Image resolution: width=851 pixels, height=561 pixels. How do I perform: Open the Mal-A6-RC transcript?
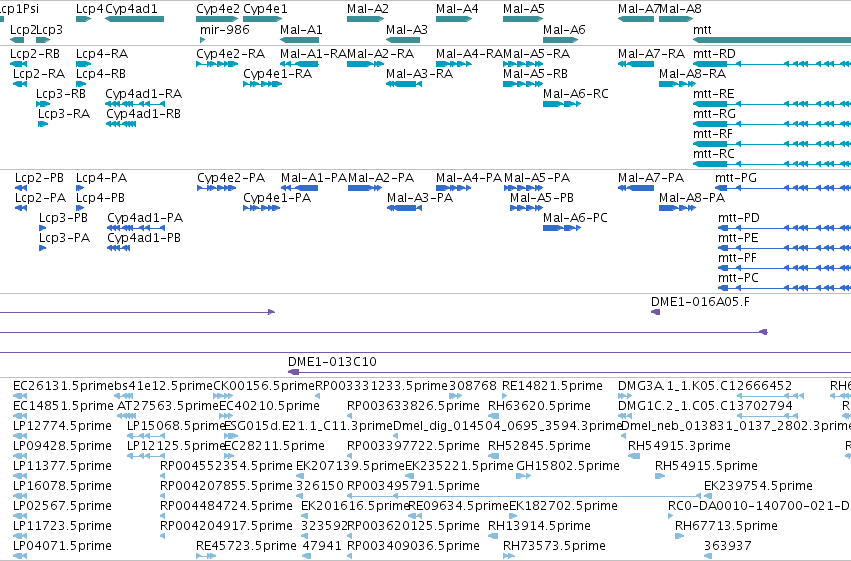click(562, 104)
